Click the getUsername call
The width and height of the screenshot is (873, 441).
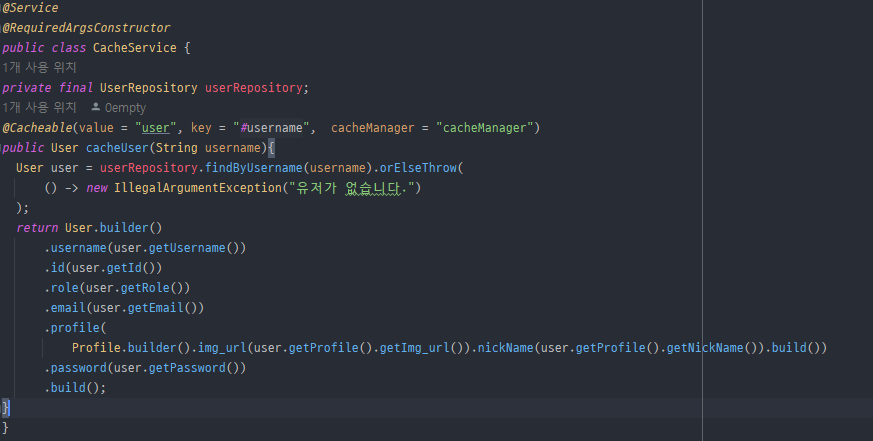coord(187,248)
